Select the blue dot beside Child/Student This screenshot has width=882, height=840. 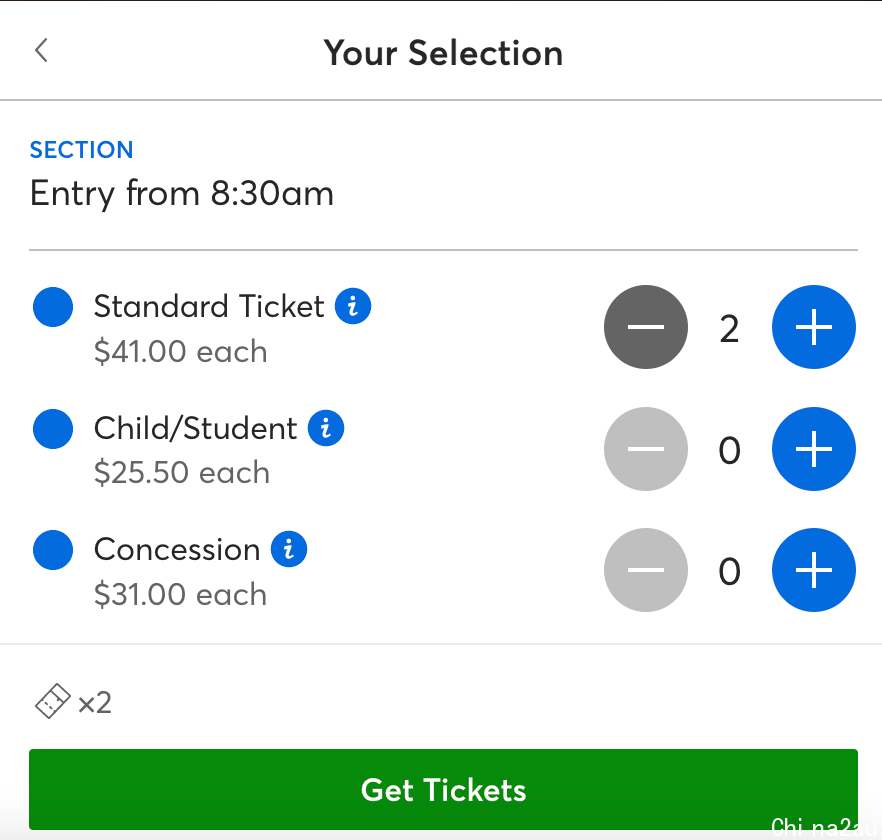pos(53,429)
